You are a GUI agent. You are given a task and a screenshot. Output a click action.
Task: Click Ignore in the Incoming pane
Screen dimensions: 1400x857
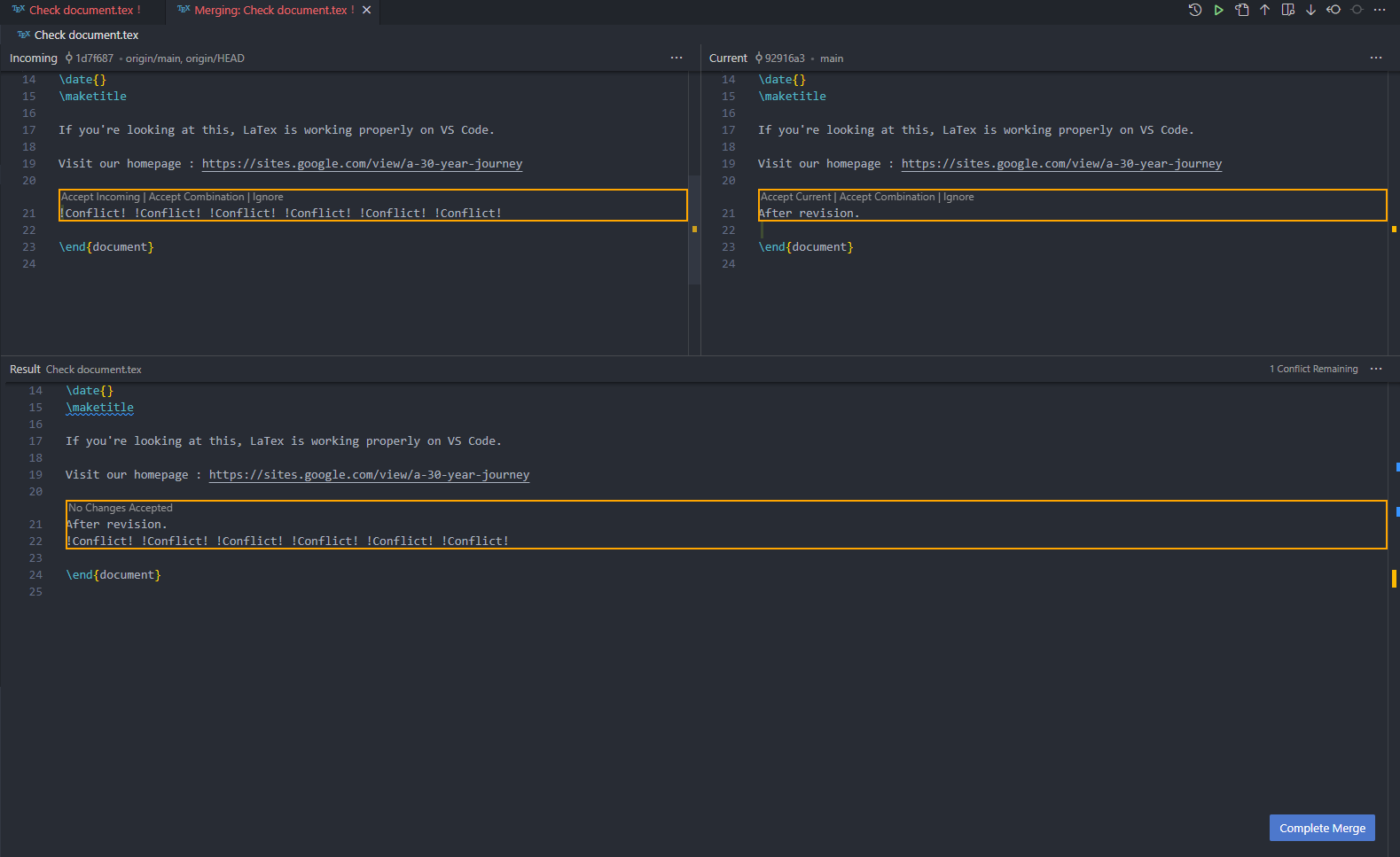click(268, 197)
